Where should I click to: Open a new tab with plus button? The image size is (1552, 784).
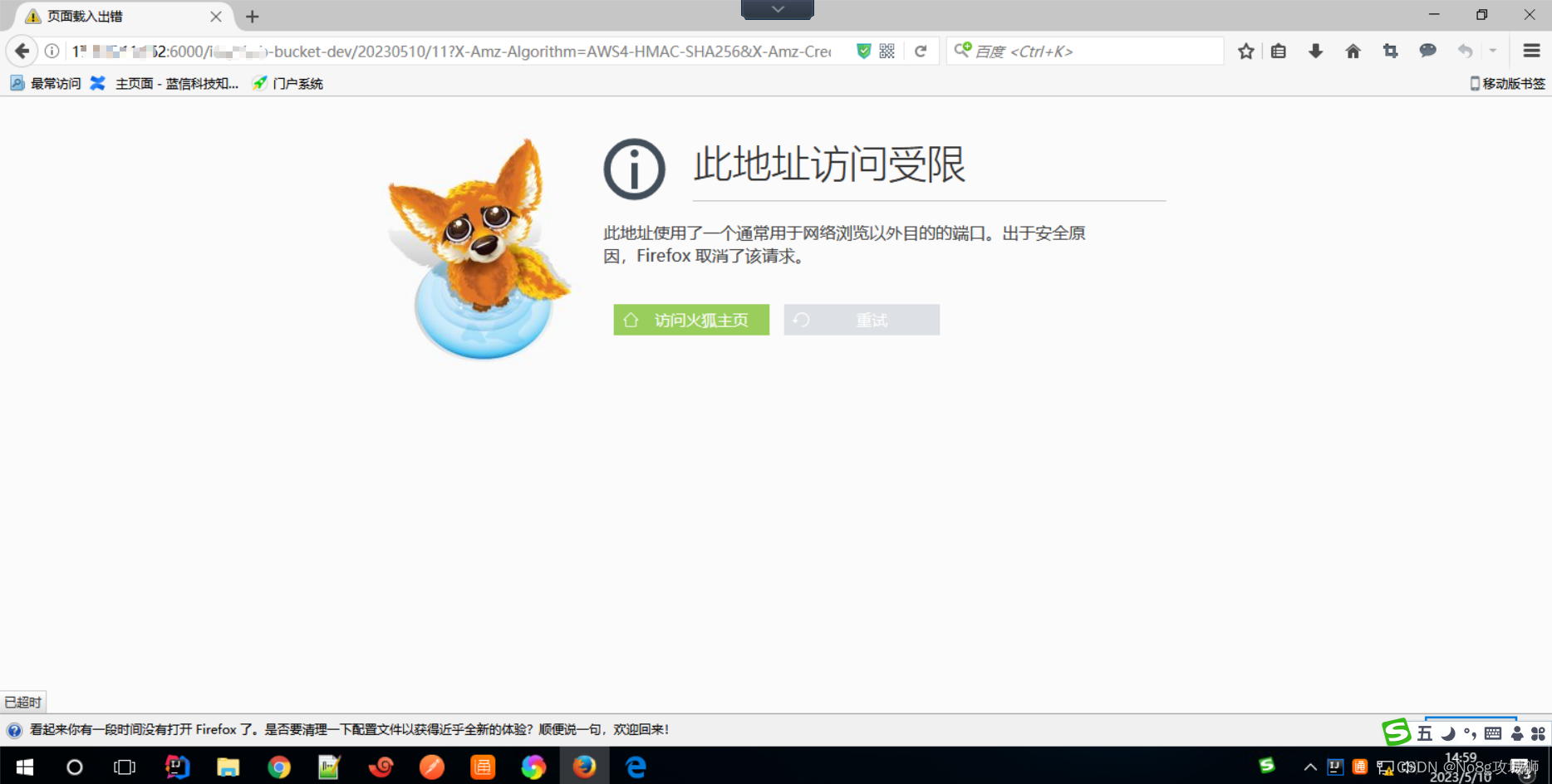[x=253, y=17]
